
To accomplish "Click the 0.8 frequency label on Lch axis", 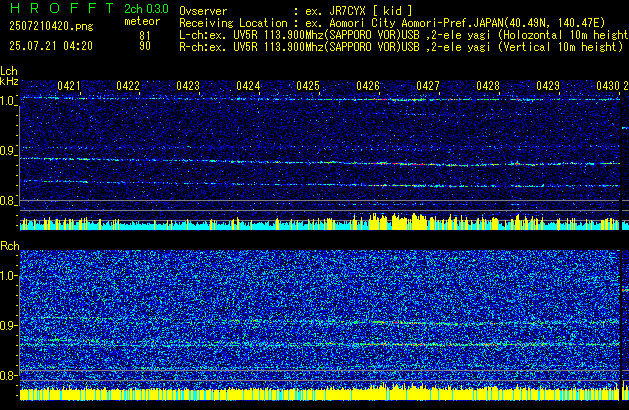I will (x=8, y=201).
